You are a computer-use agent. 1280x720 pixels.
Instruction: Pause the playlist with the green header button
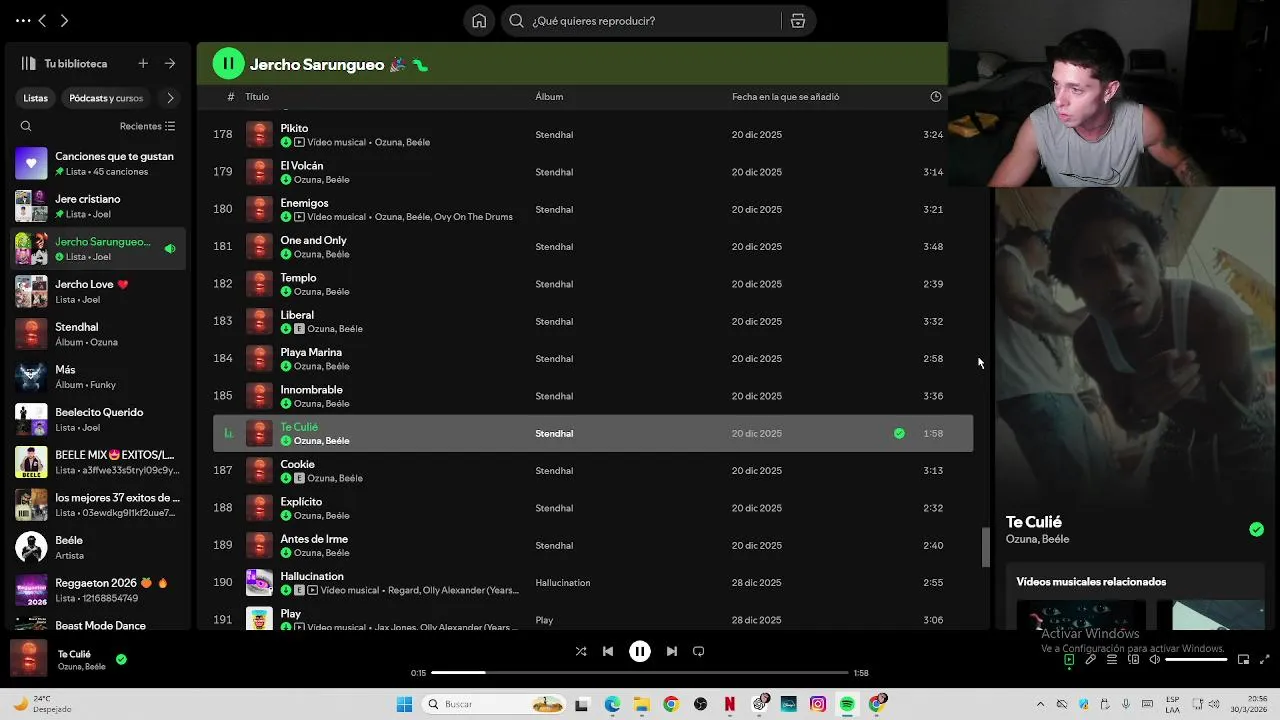point(228,64)
